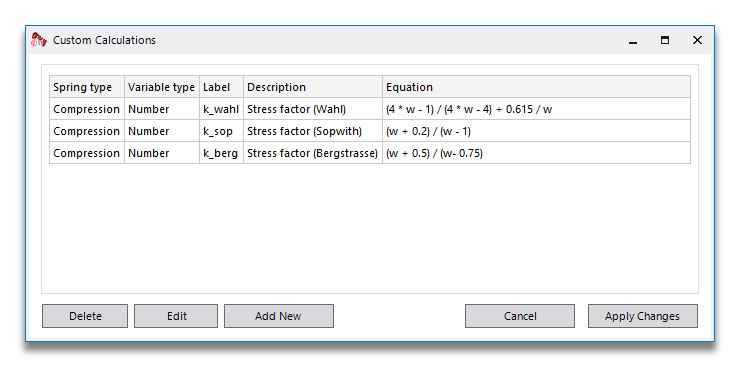Select the Wahl equation cell
The width and height of the screenshot is (740, 367).
[537, 109]
